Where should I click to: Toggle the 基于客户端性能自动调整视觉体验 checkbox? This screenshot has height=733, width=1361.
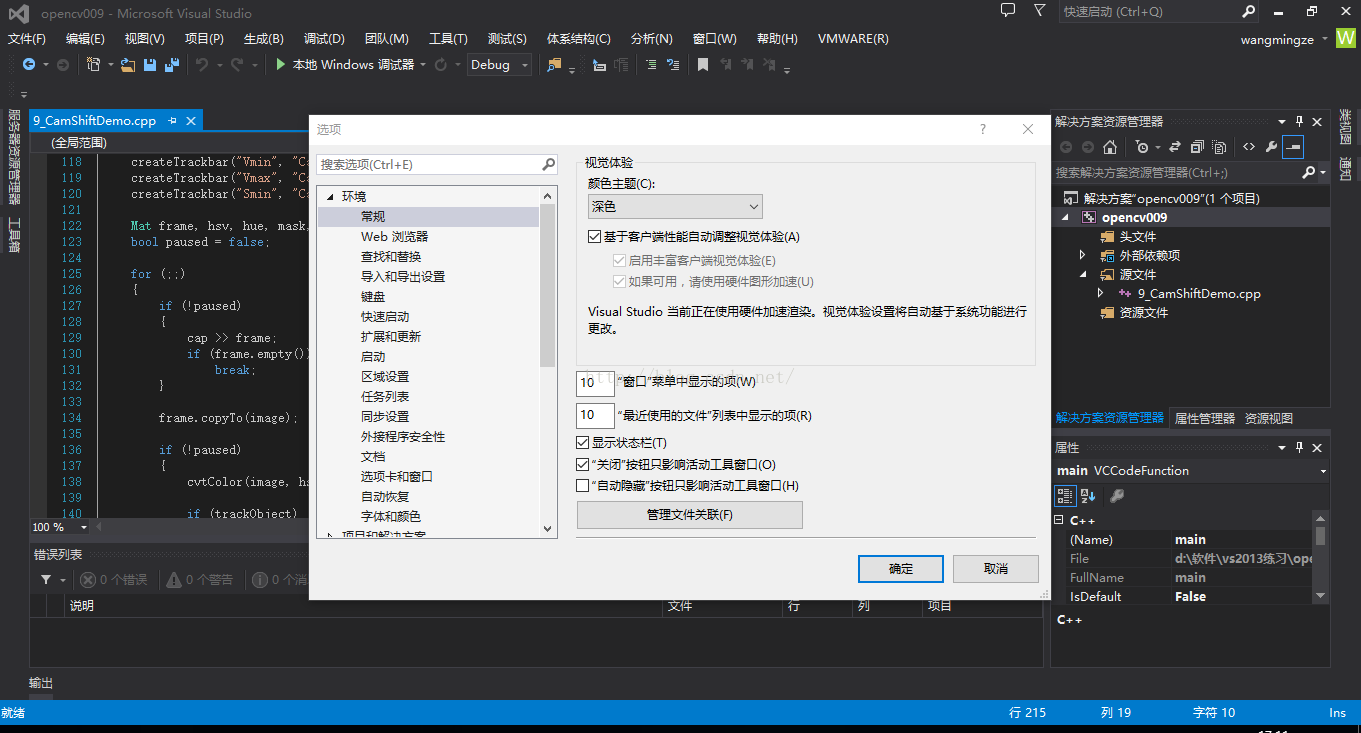click(595, 237)
